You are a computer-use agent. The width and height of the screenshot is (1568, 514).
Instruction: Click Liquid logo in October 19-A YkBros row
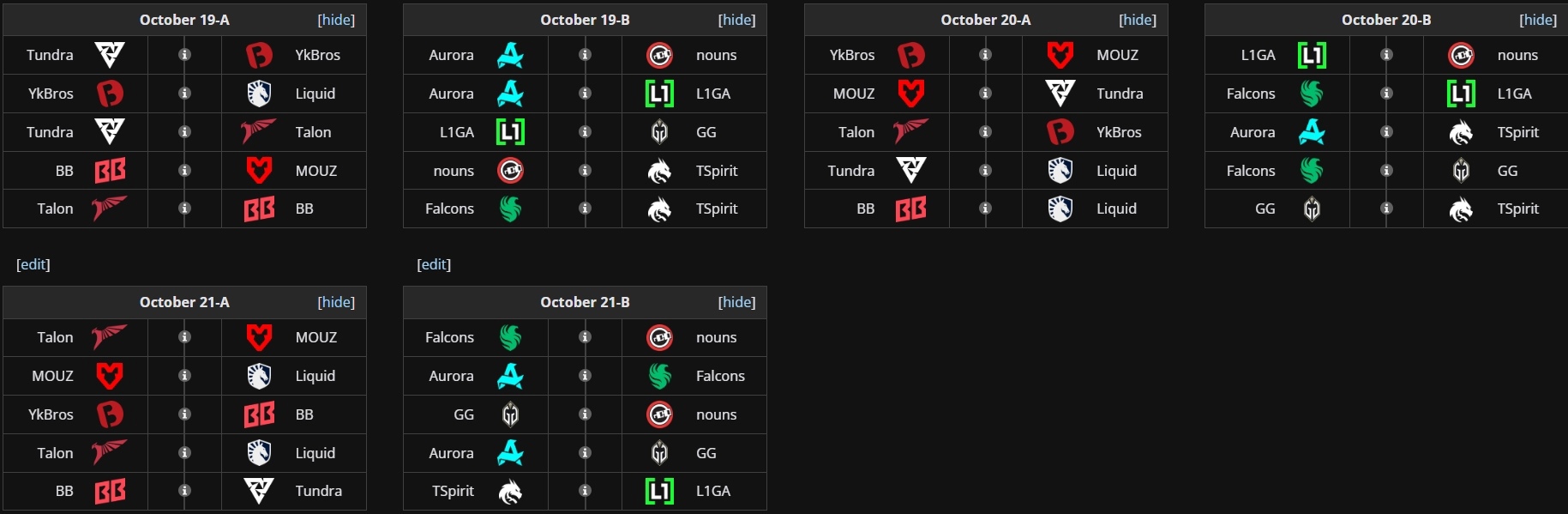[259, 93]
